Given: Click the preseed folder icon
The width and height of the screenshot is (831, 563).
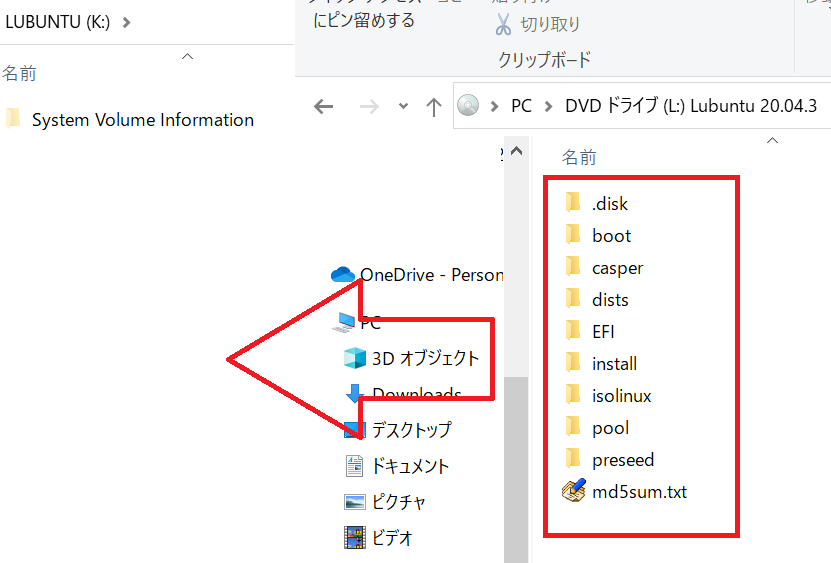Looking at the screenshot, I should pos(573,458).
